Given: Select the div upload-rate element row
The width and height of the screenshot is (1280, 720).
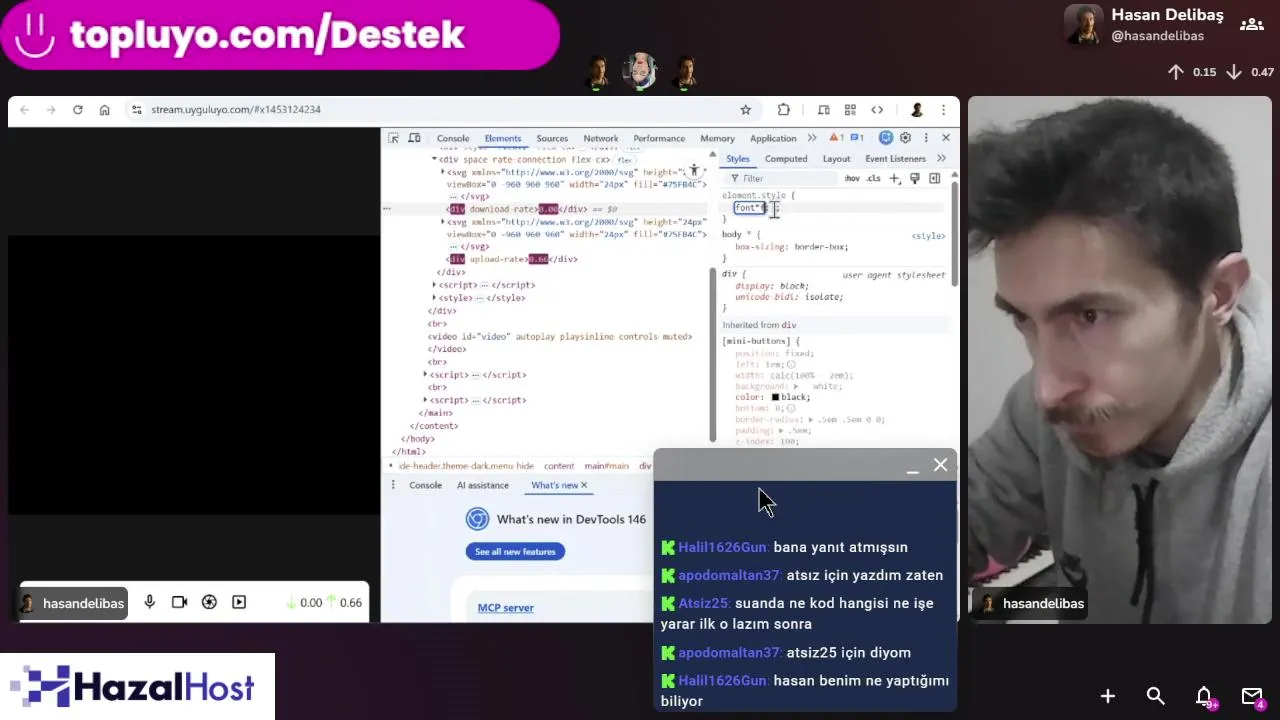Looking at the screenshot, I should (512, 259).
